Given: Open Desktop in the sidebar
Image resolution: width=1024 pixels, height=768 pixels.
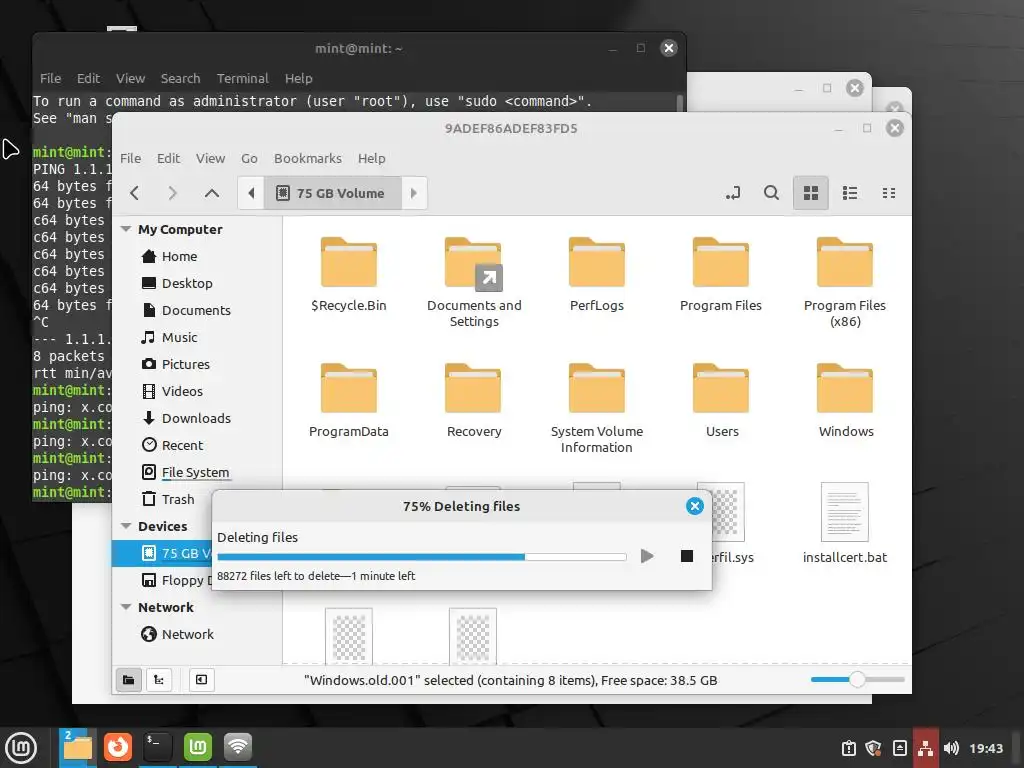Looking at the screenshot, I should 197,283.
